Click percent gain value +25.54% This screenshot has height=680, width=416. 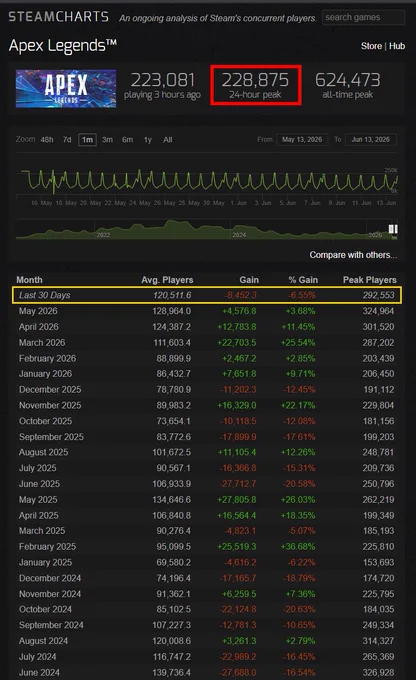pyautogui.click(x=298, y=343)
